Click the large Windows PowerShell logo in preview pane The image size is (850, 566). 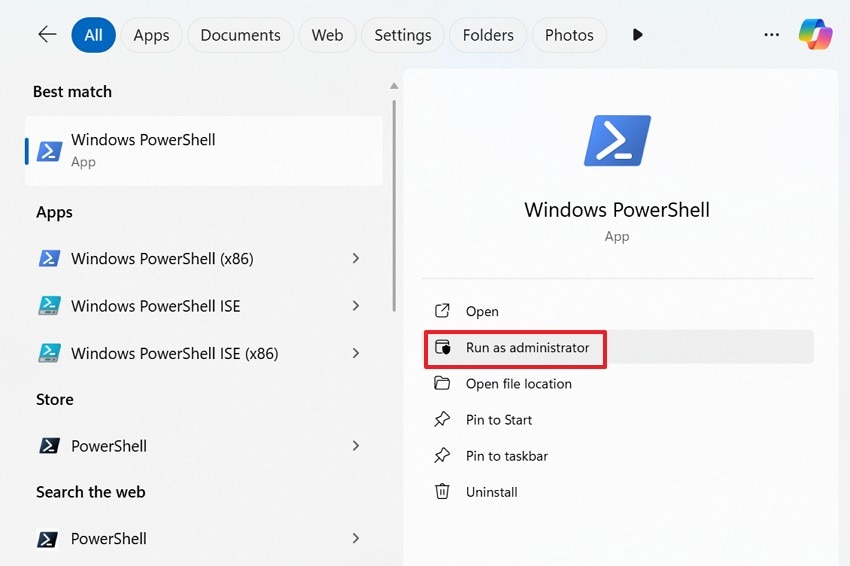click(x=617, y=140)
